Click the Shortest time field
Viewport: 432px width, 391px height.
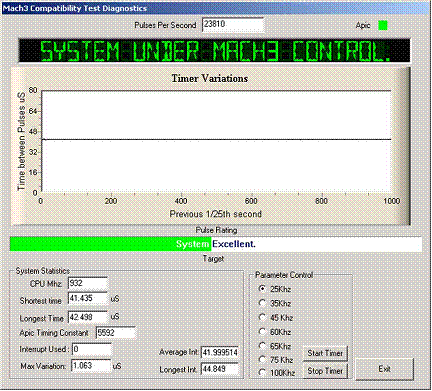[x=88, y=298]
